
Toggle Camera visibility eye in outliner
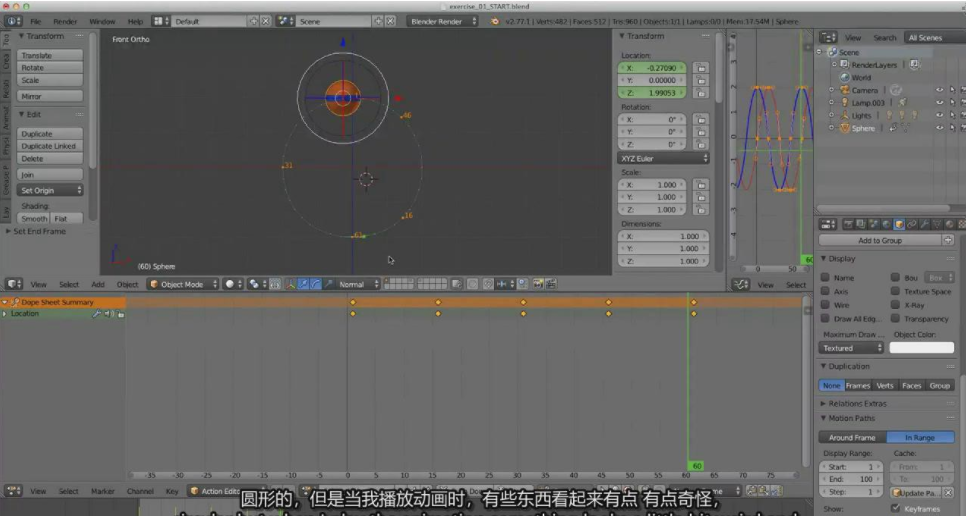(940, 91)
